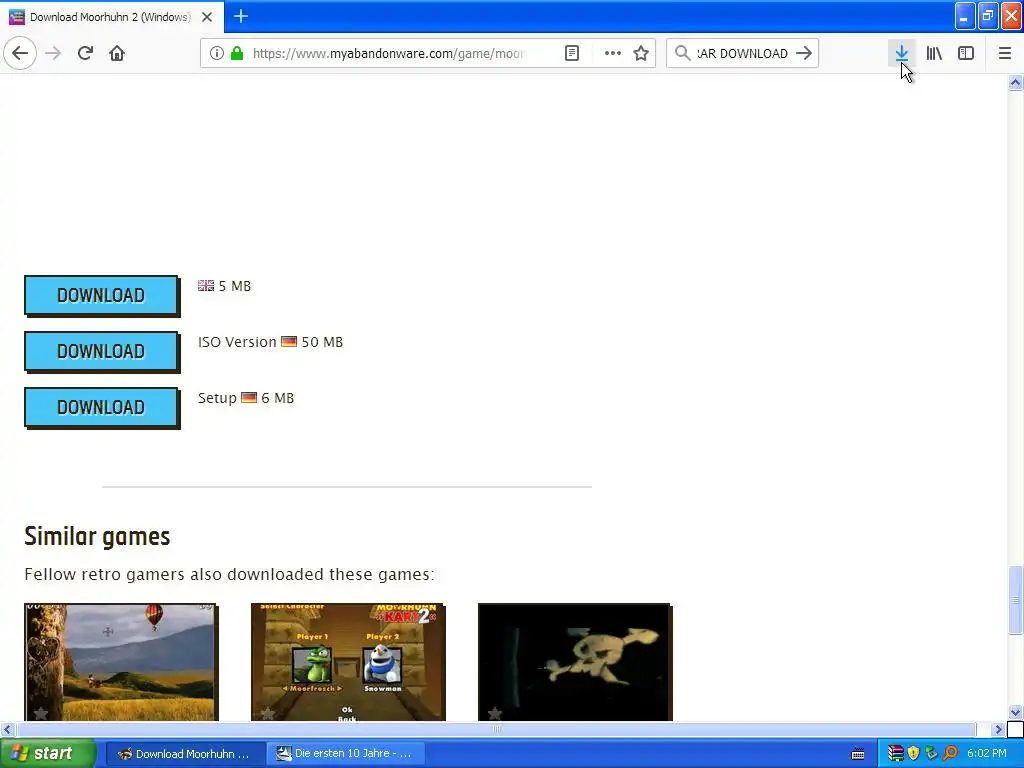Screen dimensions: 1024x768
Task: Show site information icon
Action: 216,53
